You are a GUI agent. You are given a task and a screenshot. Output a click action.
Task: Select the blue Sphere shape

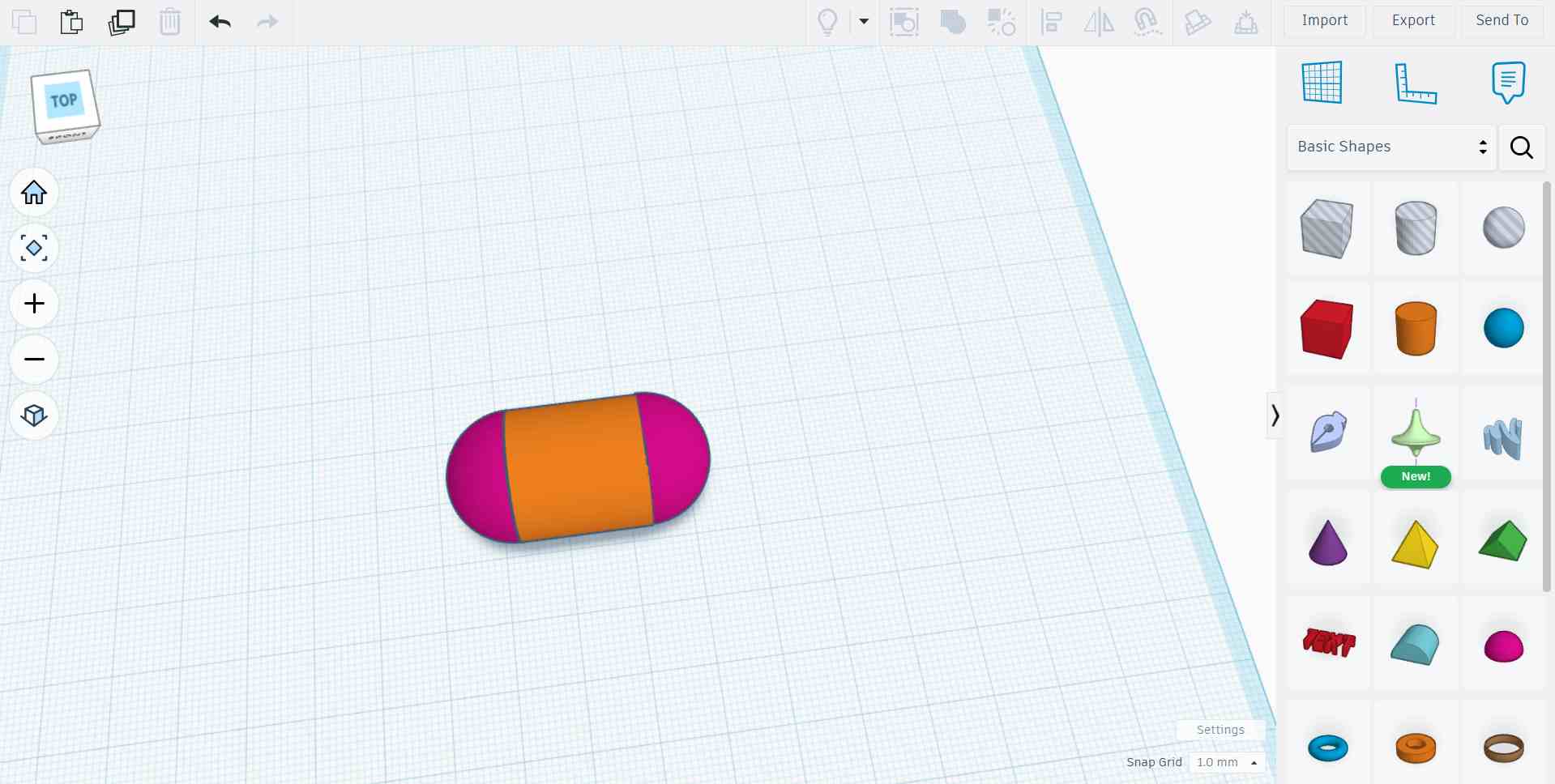(1504, 328)
